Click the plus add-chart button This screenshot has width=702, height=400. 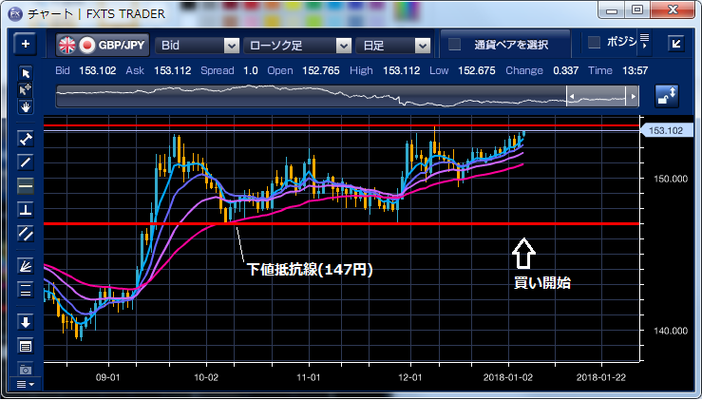click(26, 44)
